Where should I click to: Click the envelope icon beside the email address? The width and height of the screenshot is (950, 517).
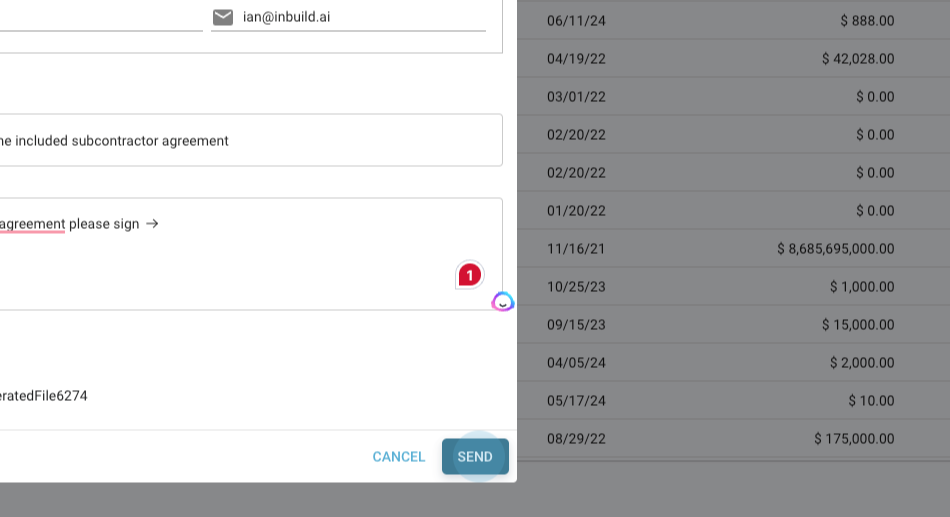pos(223,17)
